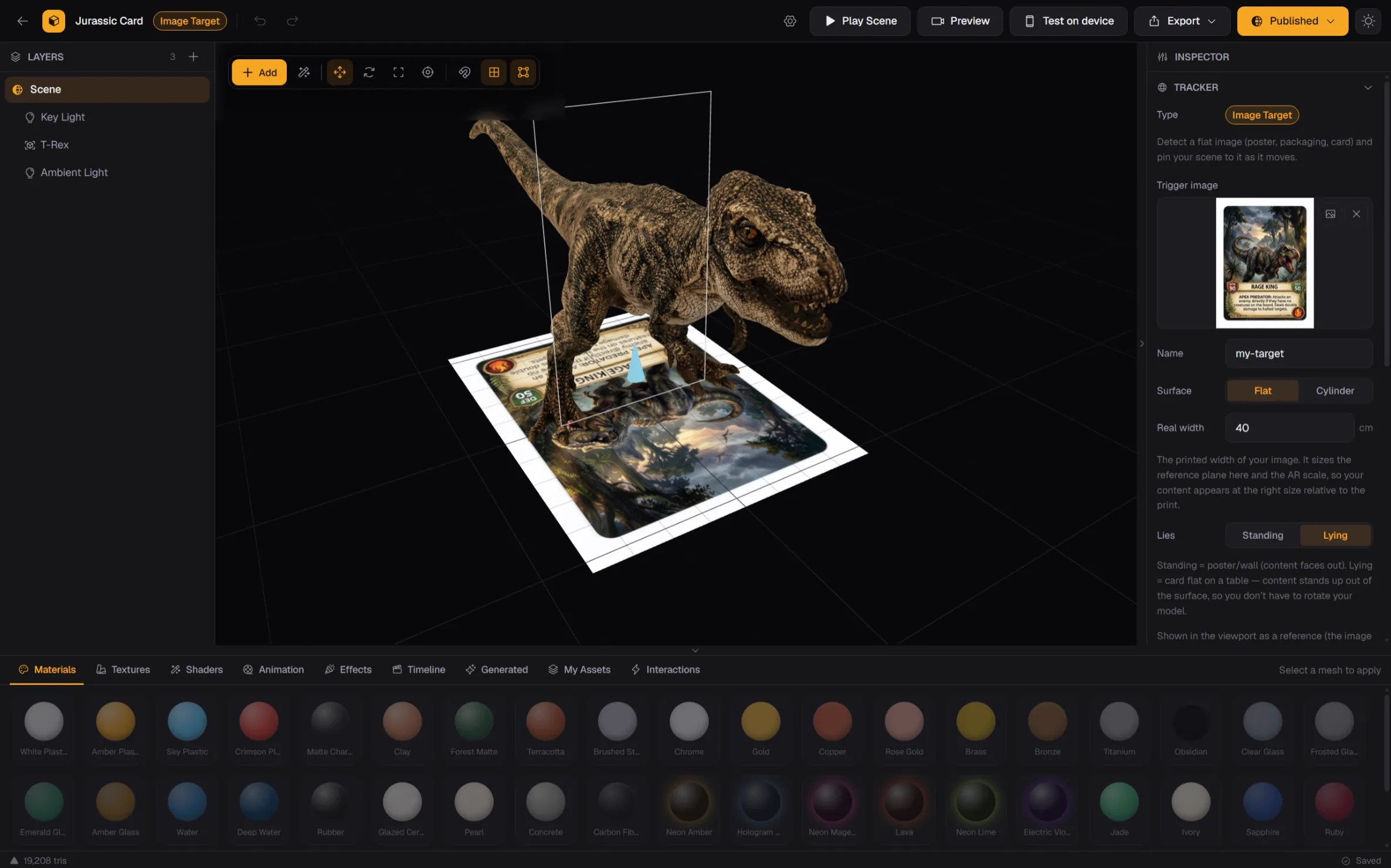Viewport: 1391px width, 868px height.
Task: Click Test on device button
Action: pyautogui.click(x=1068, y=21)
